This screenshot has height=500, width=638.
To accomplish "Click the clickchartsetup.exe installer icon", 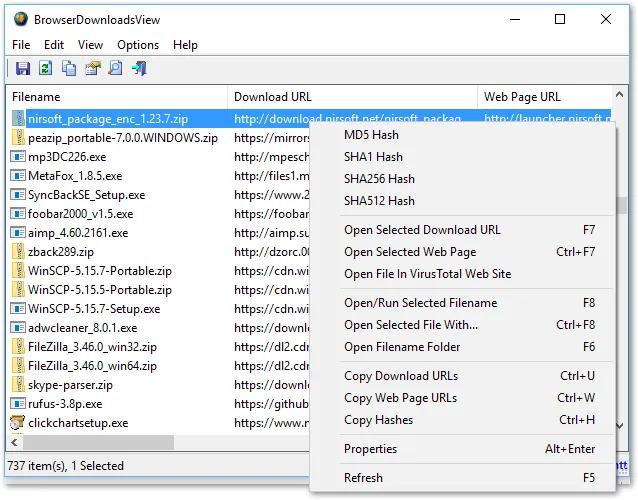I will point(17,423).
